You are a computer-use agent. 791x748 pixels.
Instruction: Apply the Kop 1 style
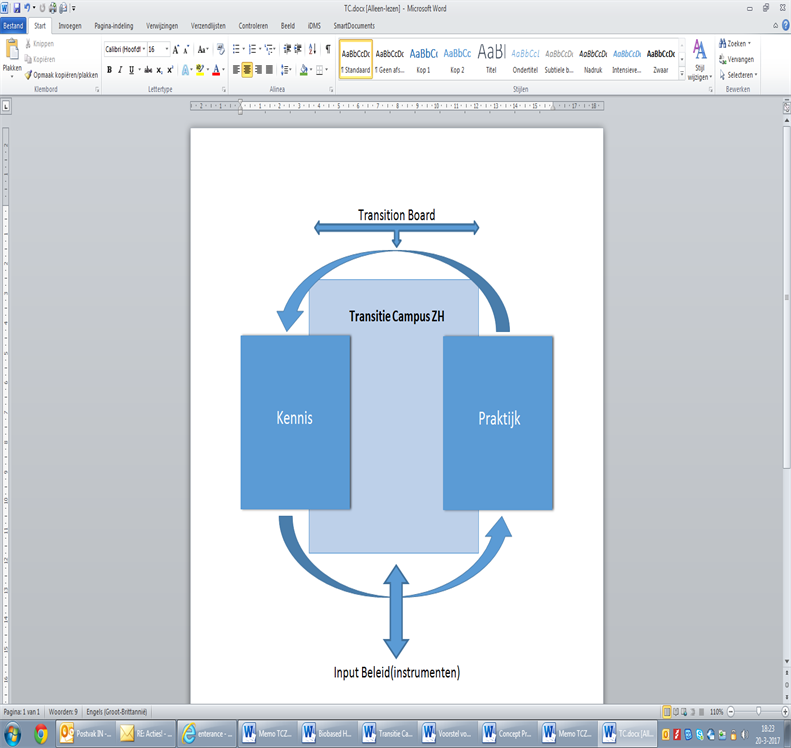point(423,59)
